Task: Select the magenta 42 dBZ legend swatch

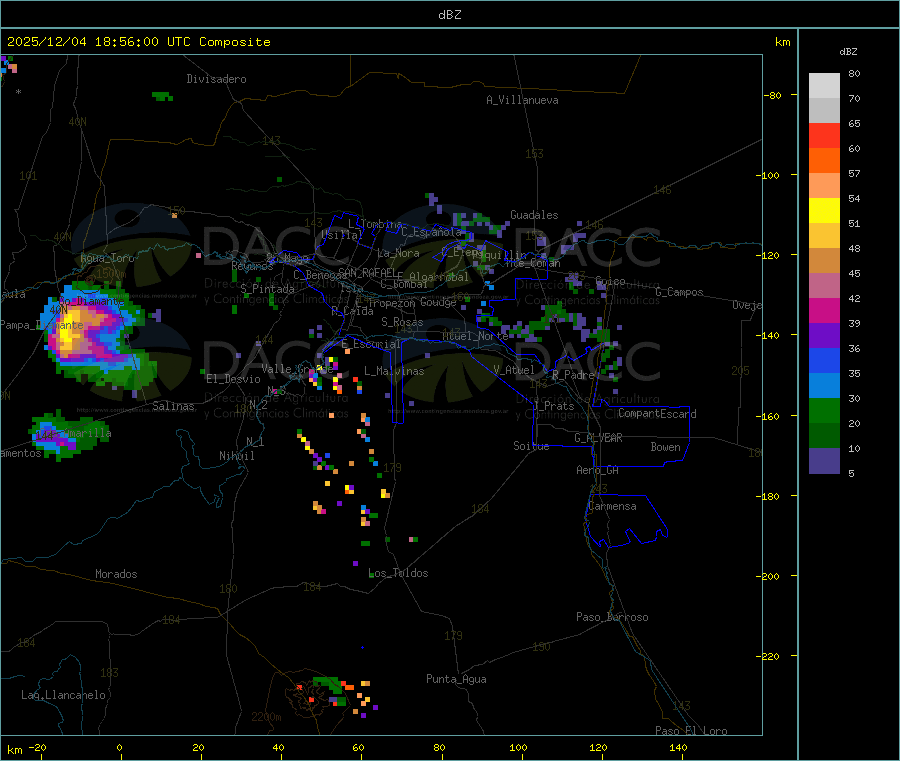Action: [x=824, y=310]
